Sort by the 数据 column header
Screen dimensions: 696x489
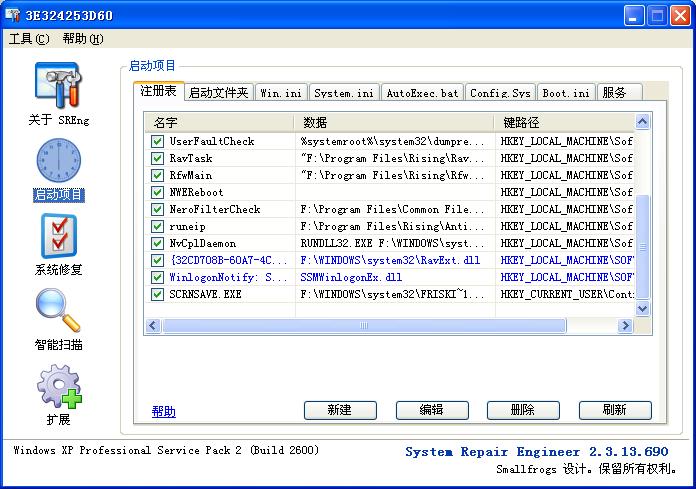point(394,122)
